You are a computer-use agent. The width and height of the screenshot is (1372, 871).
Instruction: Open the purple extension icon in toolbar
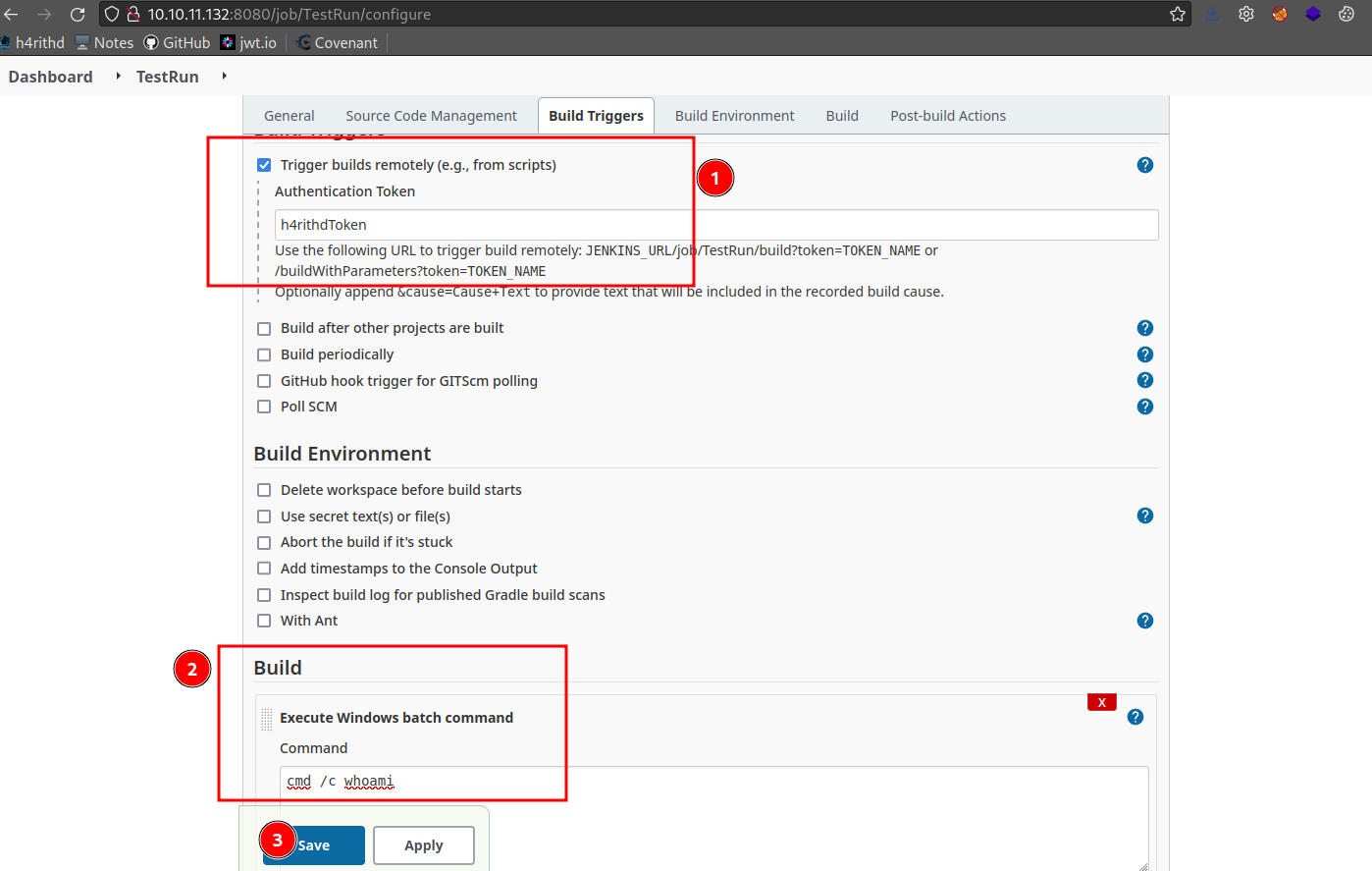(x=1313, y=14)
